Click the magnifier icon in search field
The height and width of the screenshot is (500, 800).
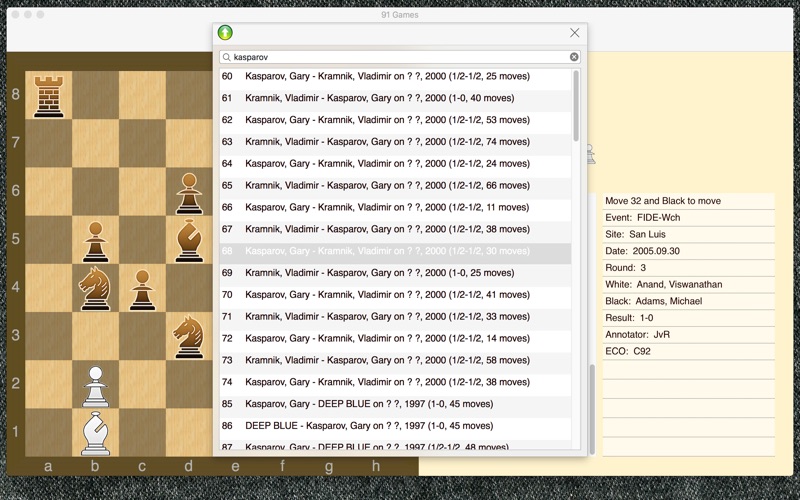[227, 57]
